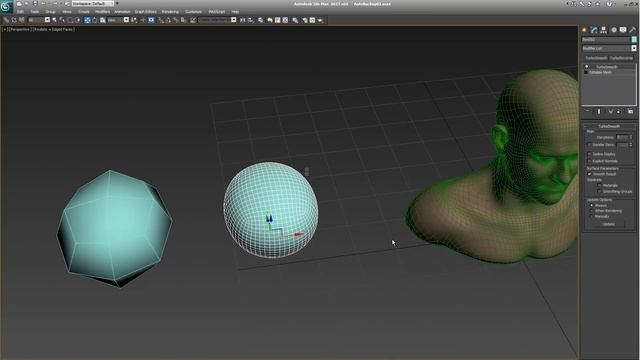
Task: Enable the Explicit Normals checkbox
Action: [589, 161]
